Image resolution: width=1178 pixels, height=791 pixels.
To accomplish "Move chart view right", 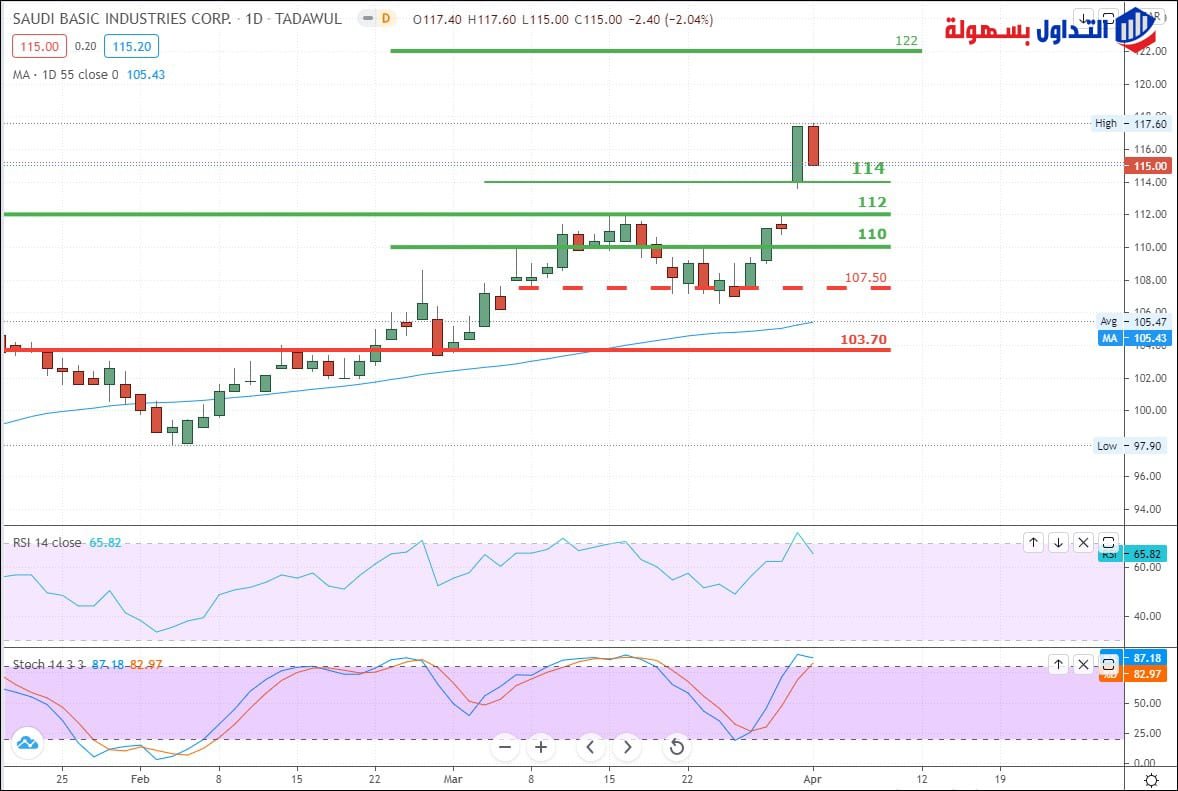I will point(627,747).
